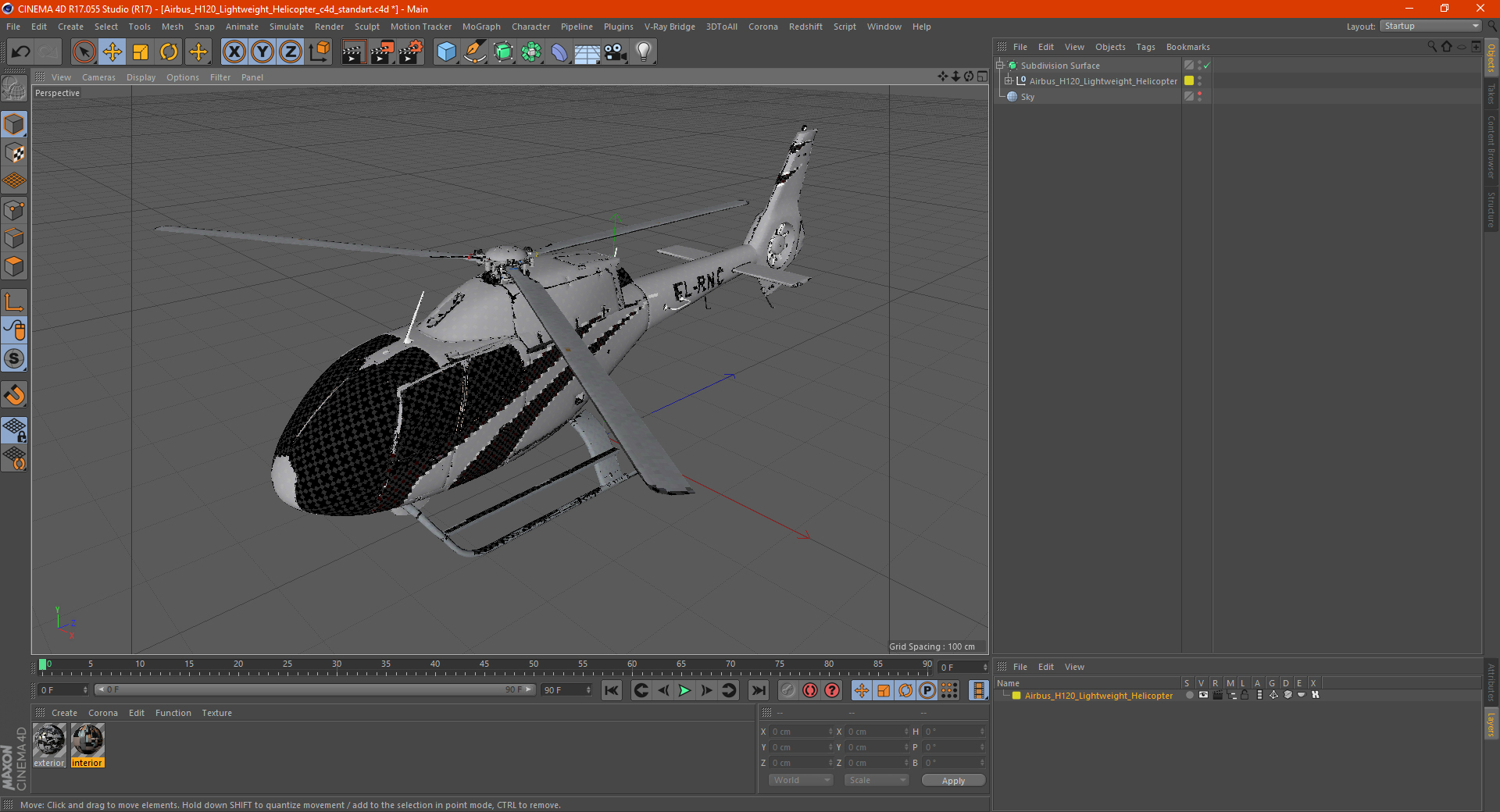Activate the Rotate tool in top toolbar
1500x812 pixels.
tap(169, 52)
